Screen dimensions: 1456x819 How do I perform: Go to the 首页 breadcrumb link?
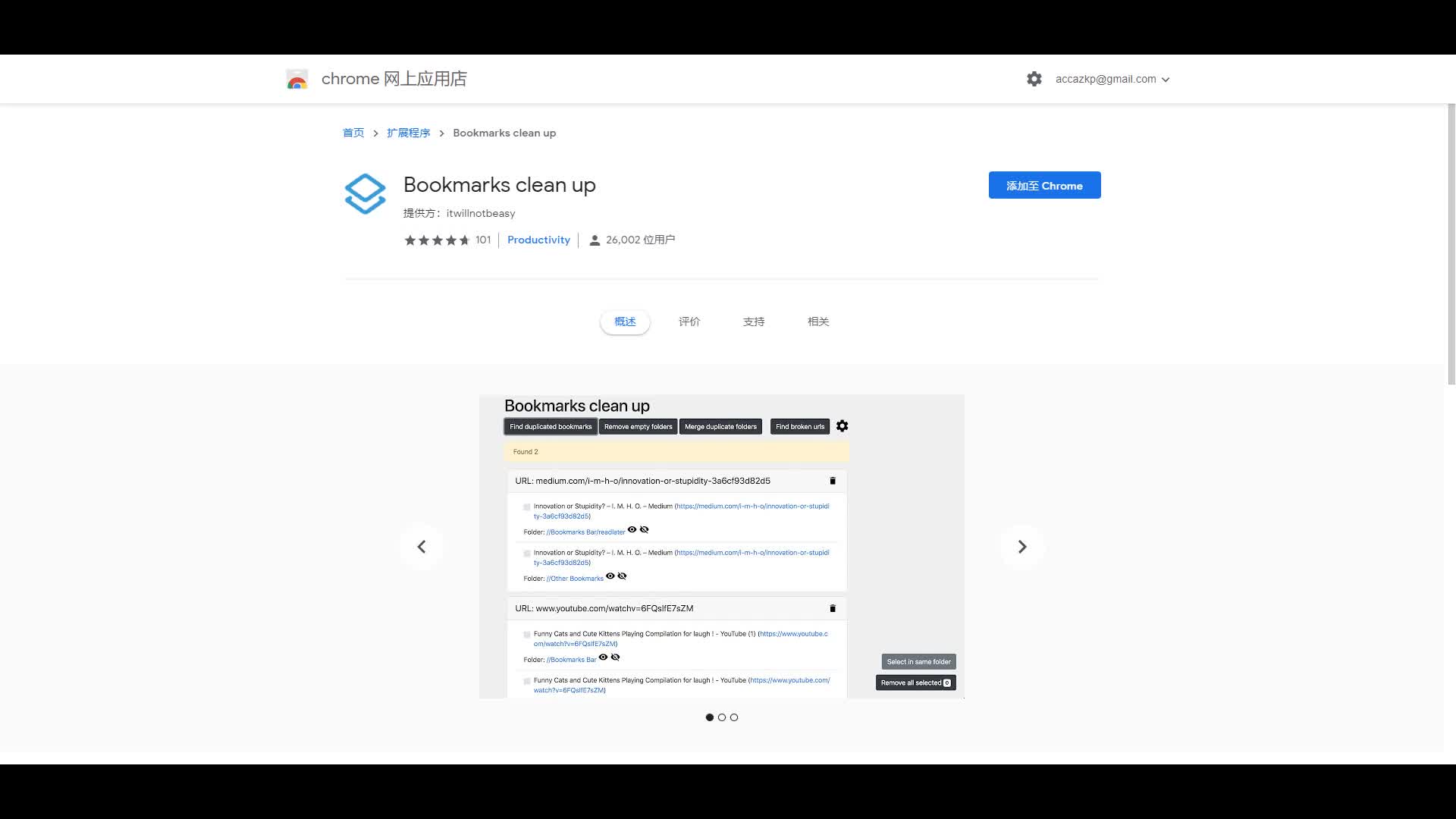[353, 133]
